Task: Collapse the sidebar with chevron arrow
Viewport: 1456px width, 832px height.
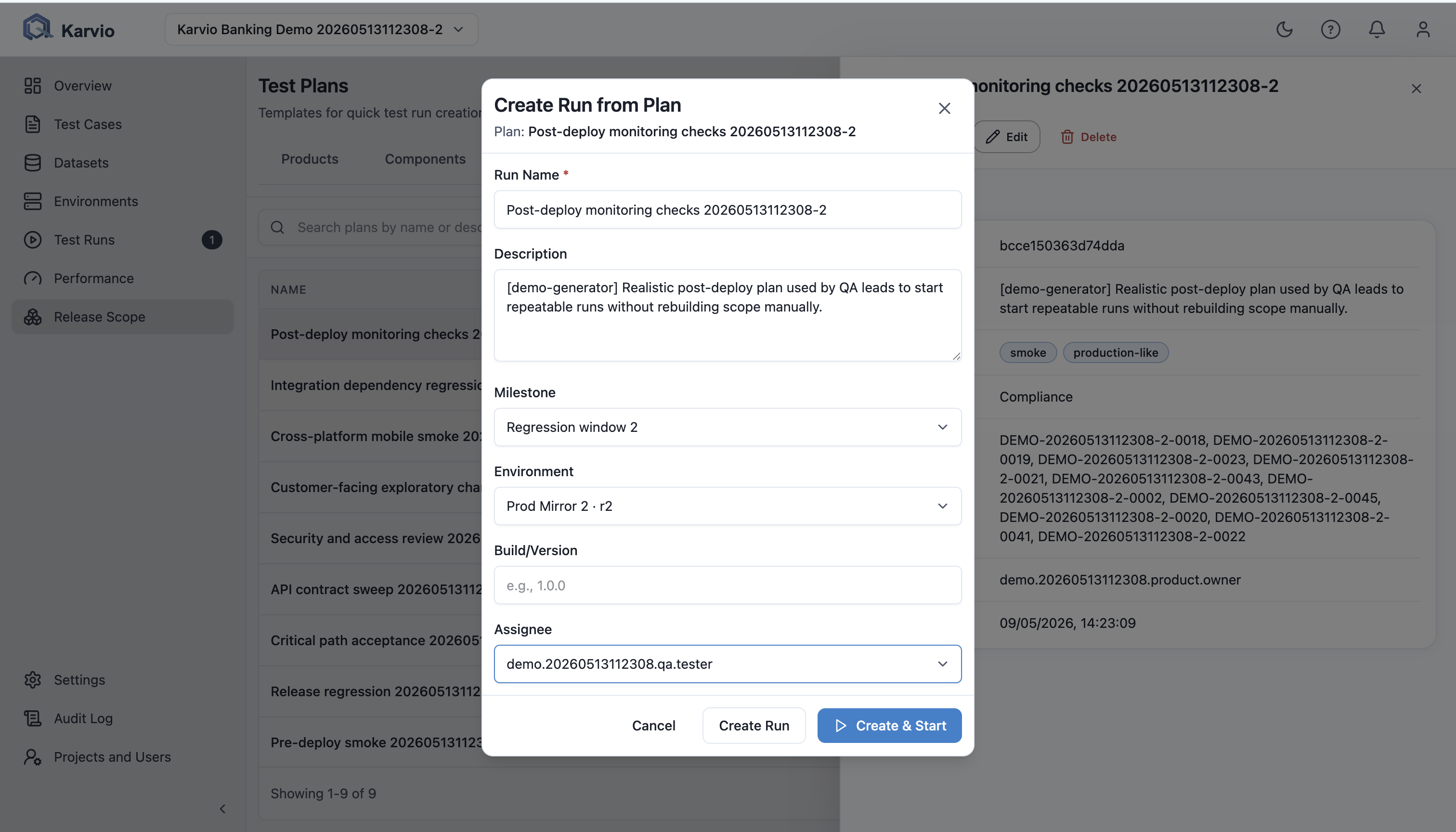Action: [x=222, y=808]
